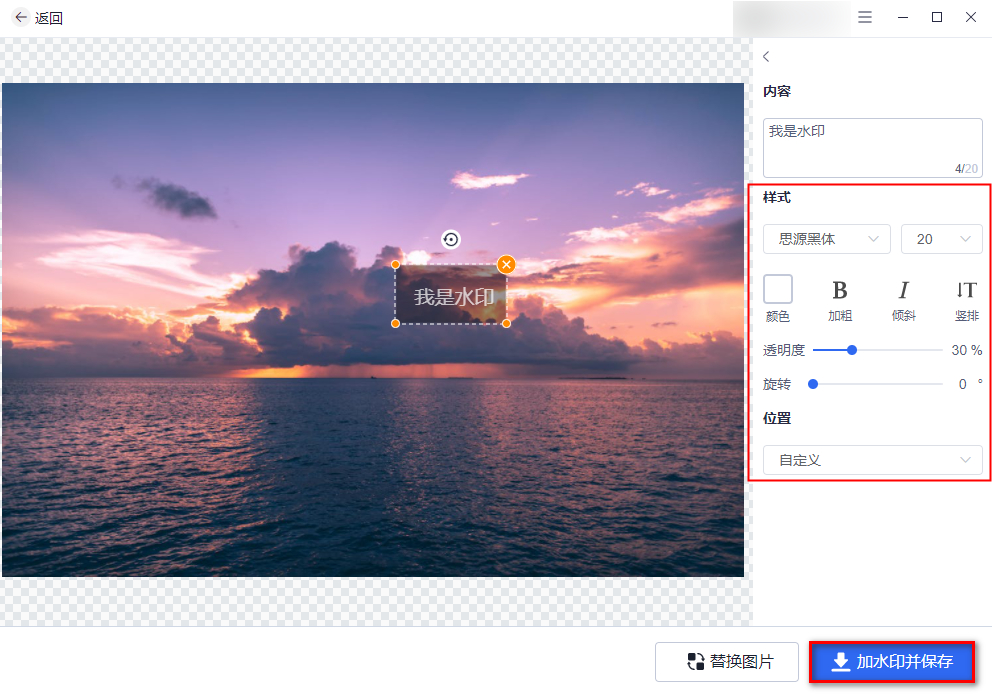Viewport: 992px width, 694px height.
Task: Click the 透明度 transparency slider handle
Action: pos(852,350)
